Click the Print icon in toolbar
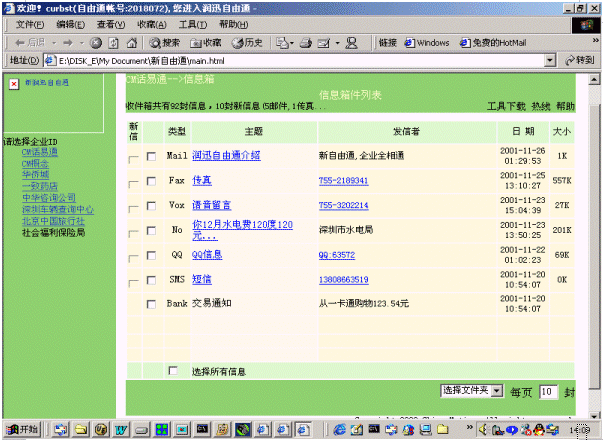 click(304, 43)
